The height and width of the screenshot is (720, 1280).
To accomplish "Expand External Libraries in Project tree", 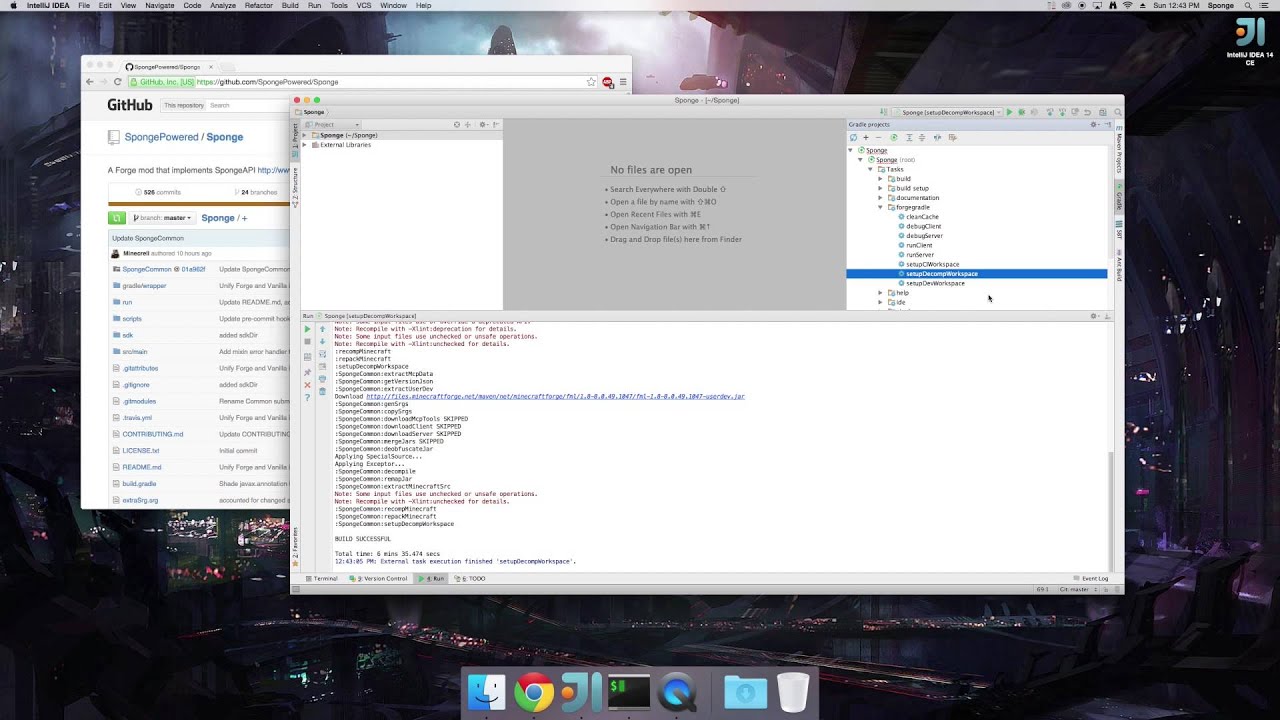I will click(x=305, y=145).
